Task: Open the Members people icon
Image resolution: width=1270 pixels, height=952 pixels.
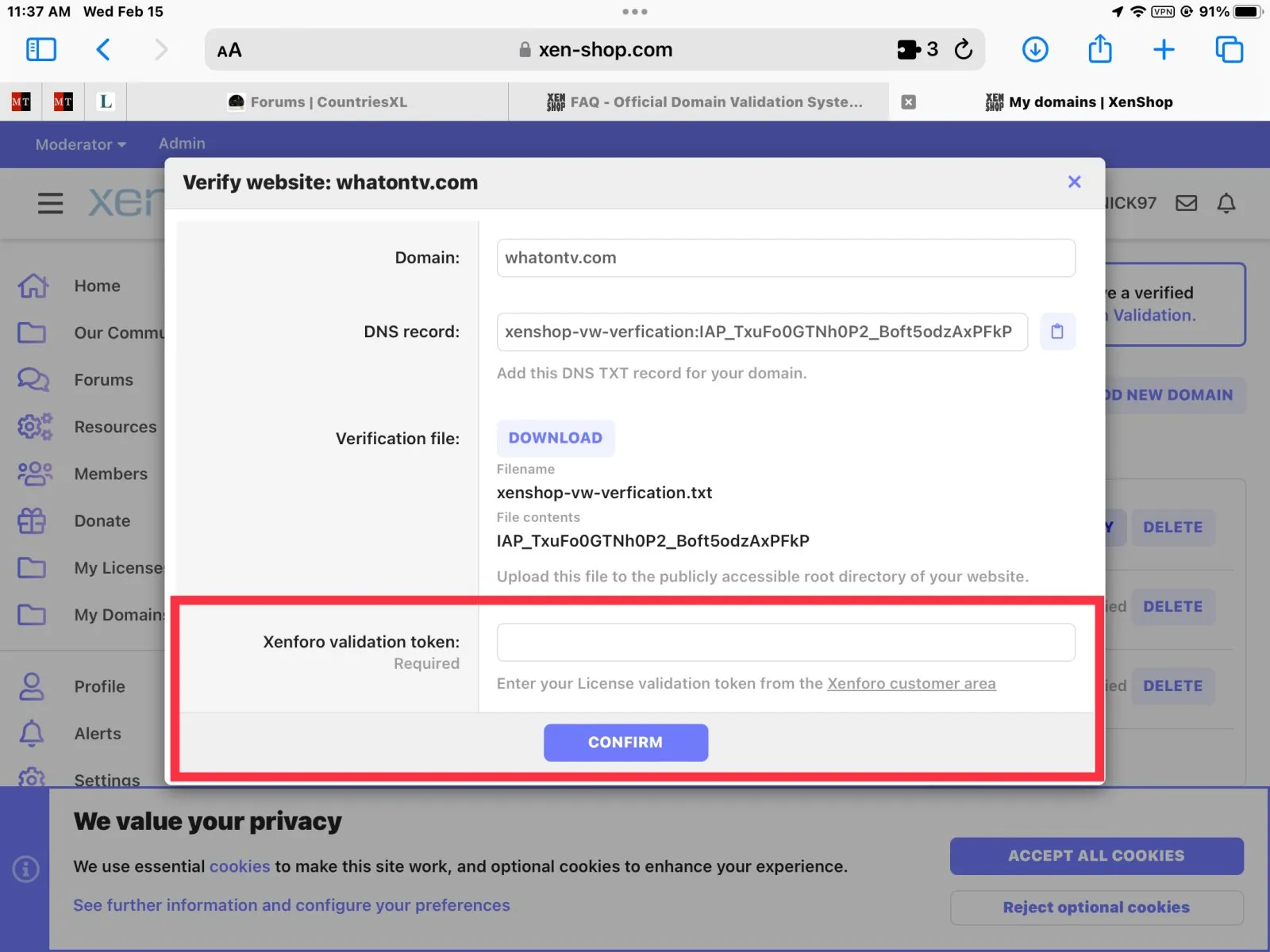Action: point(35,474)
